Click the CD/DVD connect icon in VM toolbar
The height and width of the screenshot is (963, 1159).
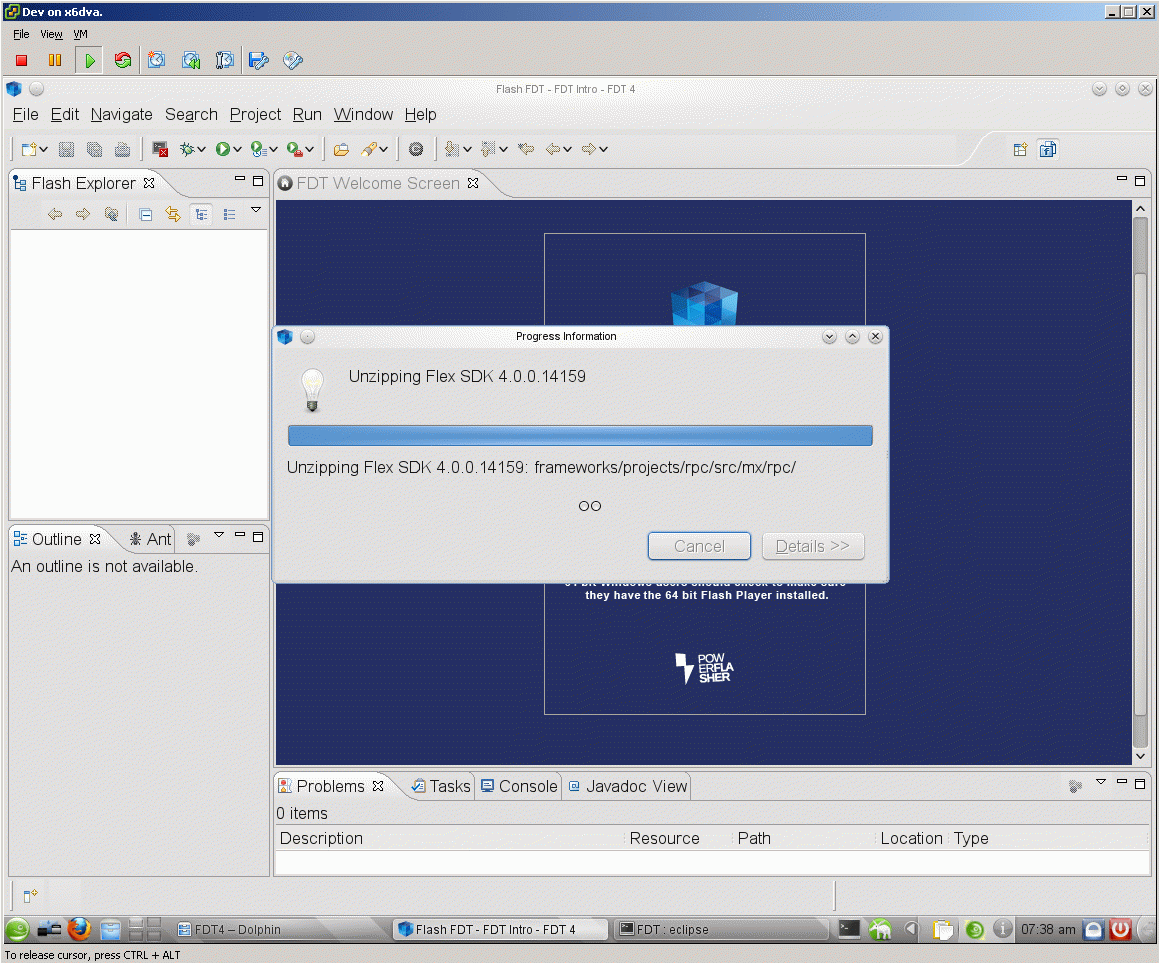(x=293, y=61)
